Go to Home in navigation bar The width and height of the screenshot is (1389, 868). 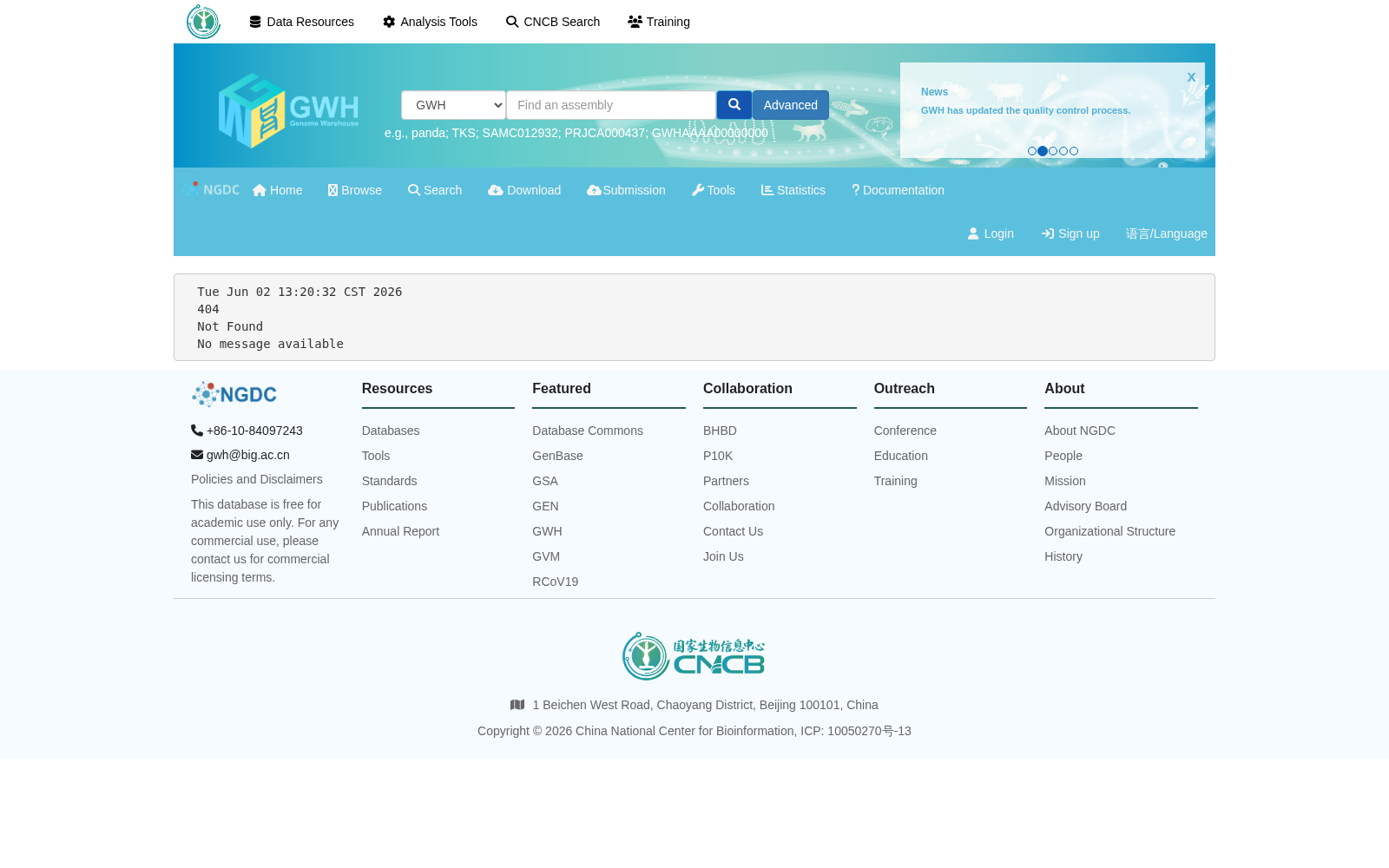click(x=278, y=190)
